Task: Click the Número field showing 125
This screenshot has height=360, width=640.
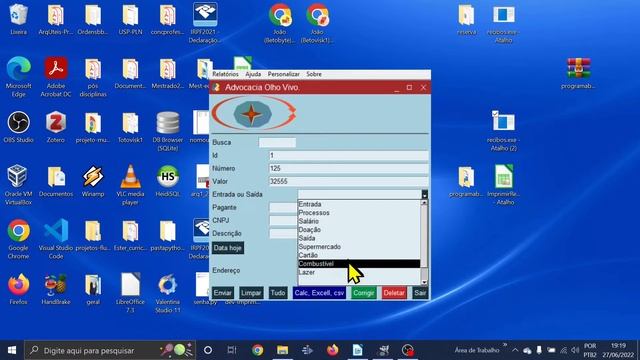Action: click(349, 169)
